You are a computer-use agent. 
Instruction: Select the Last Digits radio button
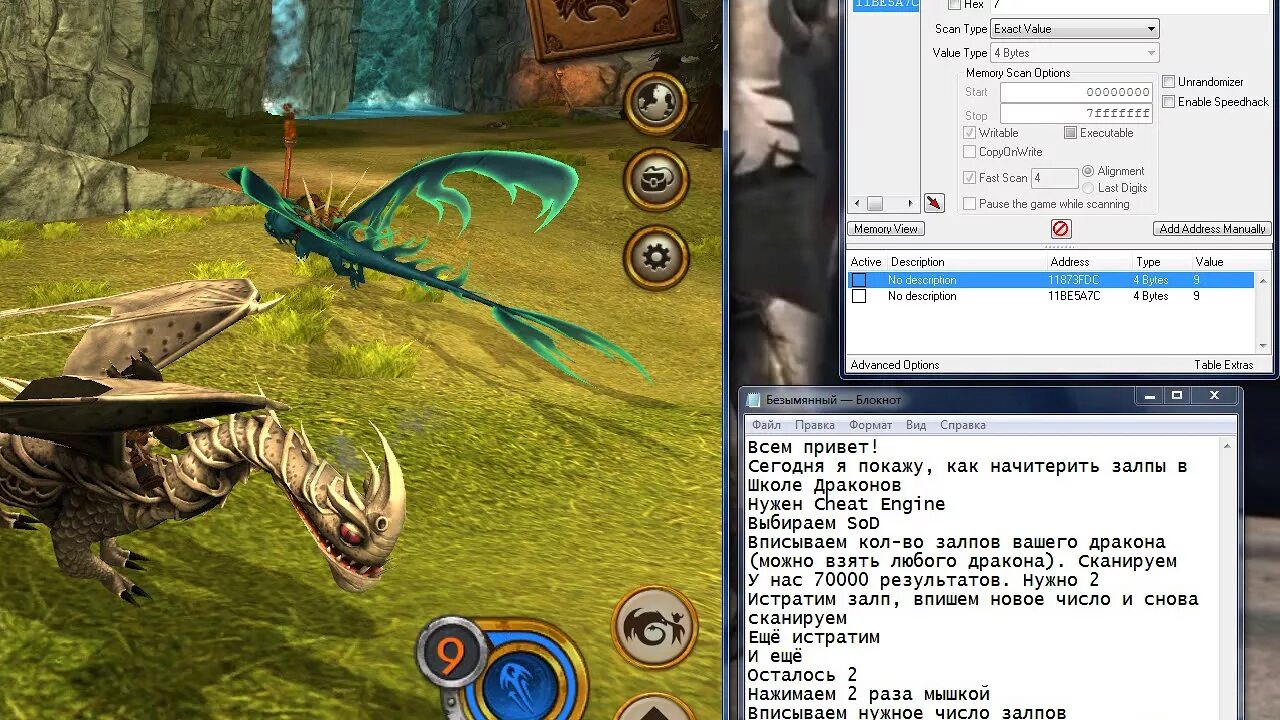pos(1088,188)
